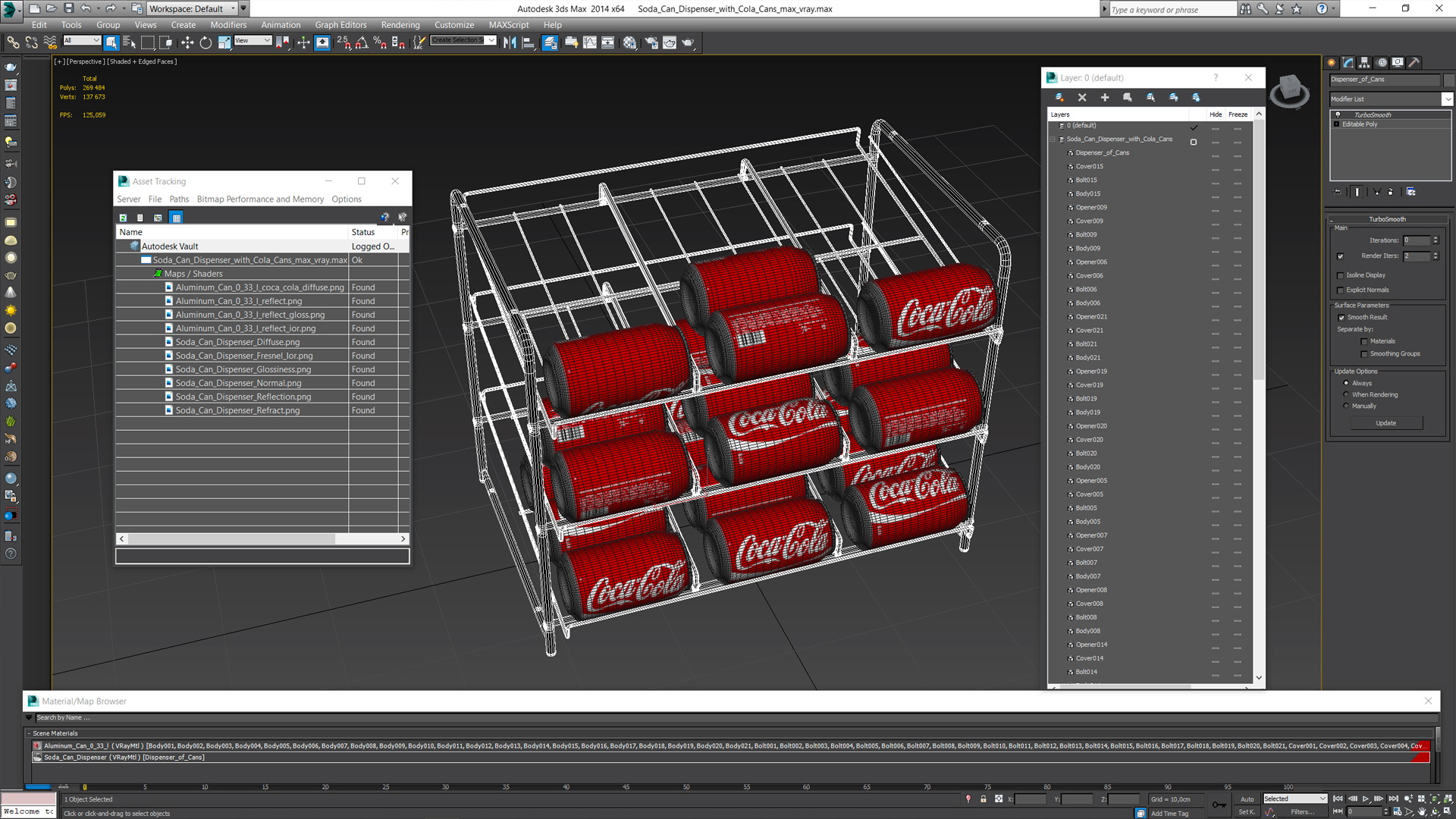The width and height of the screenshot is (1456, 819).
Task: Enable separate by Materials checkbox
Action: (1364, 341)
